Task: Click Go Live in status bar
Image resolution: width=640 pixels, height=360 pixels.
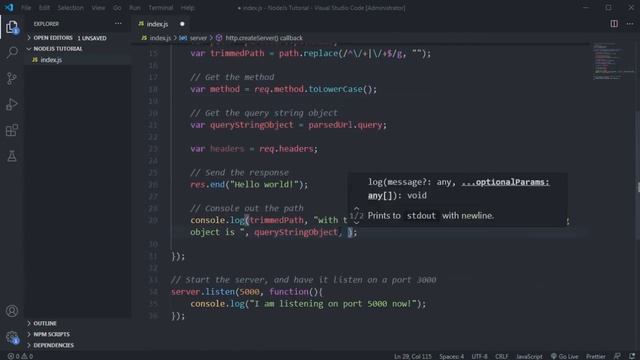Action: [x=564, y=356]
